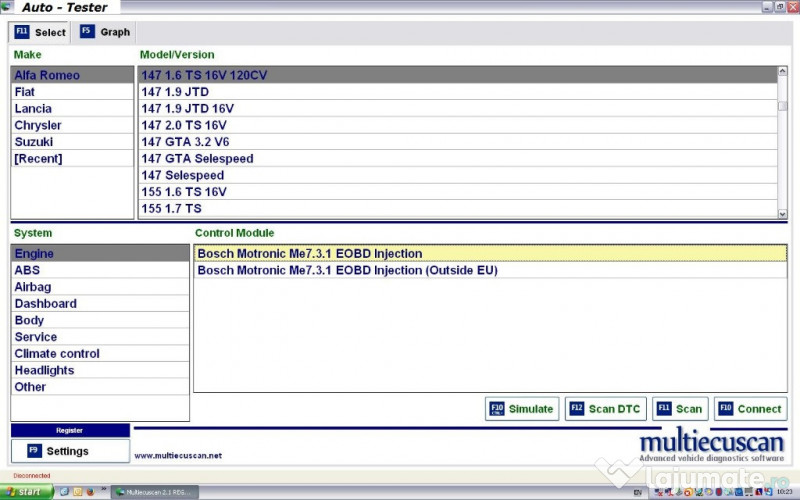Select model 147 1.6 TS 16V 120CV
Image resolution: width=800 pixels, height=500 pixels.
click(458, 75)
